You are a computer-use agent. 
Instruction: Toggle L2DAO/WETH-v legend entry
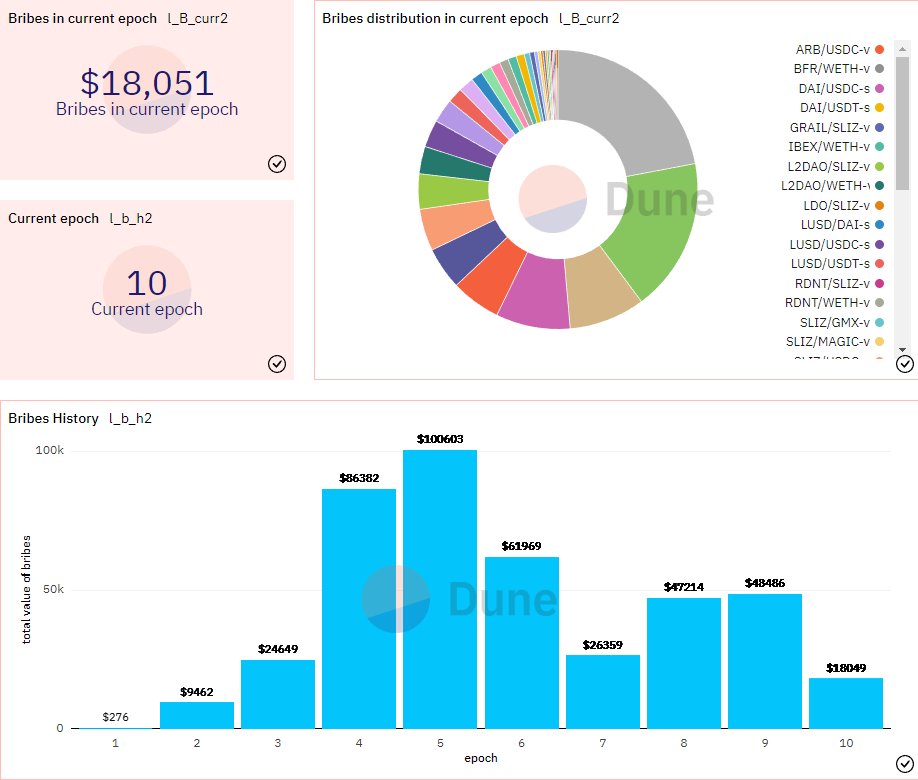(832, 186)
